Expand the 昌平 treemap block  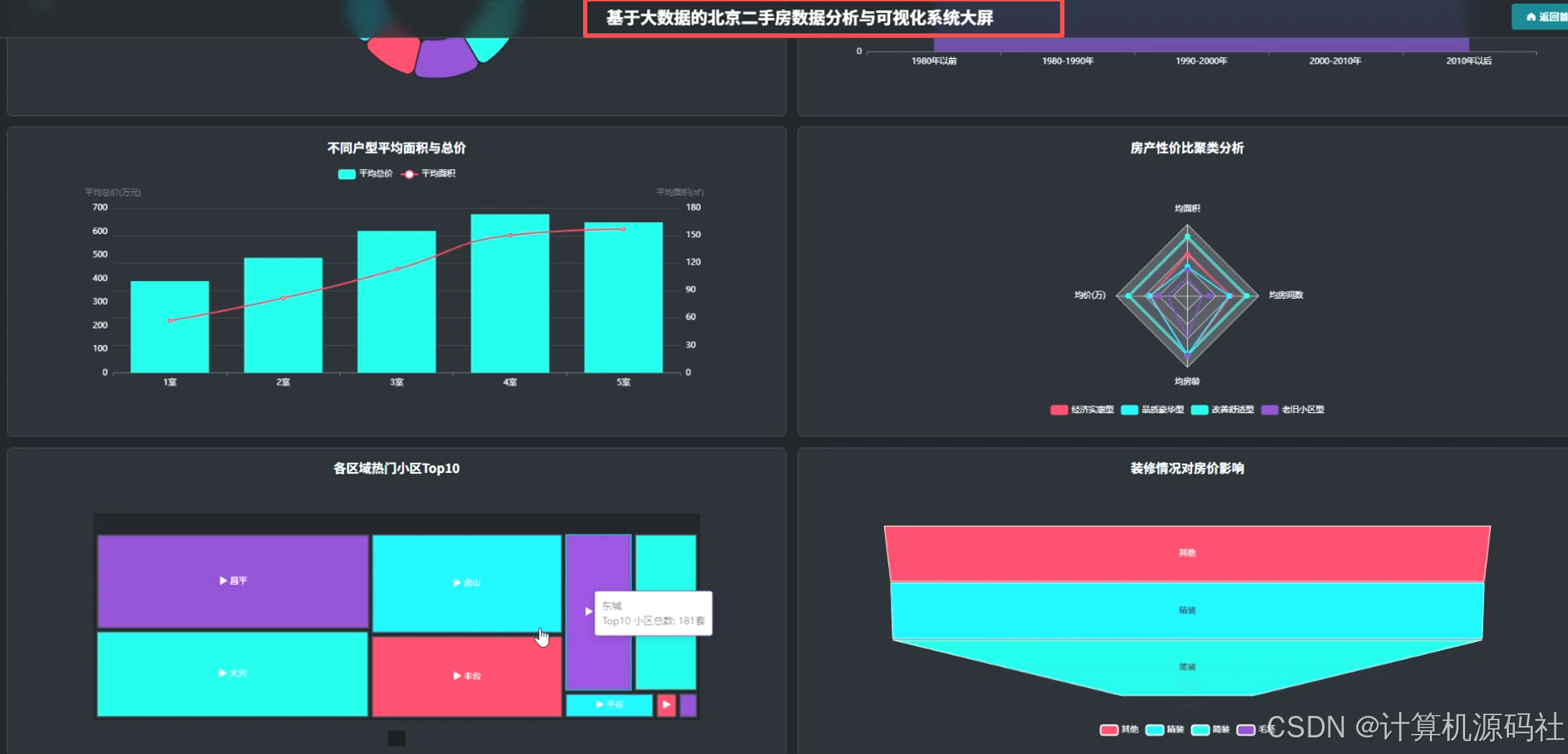[233, 581]
